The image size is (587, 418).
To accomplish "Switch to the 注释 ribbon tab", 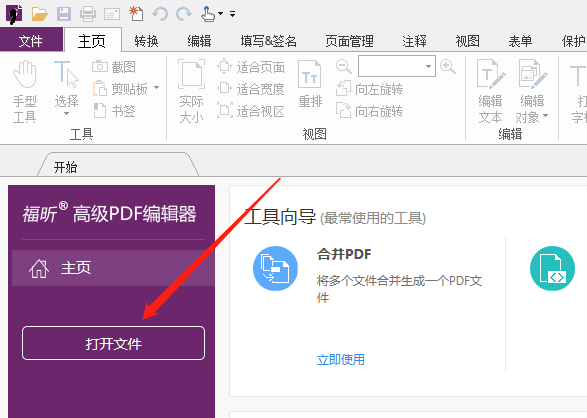I will [x=415, y=41].
